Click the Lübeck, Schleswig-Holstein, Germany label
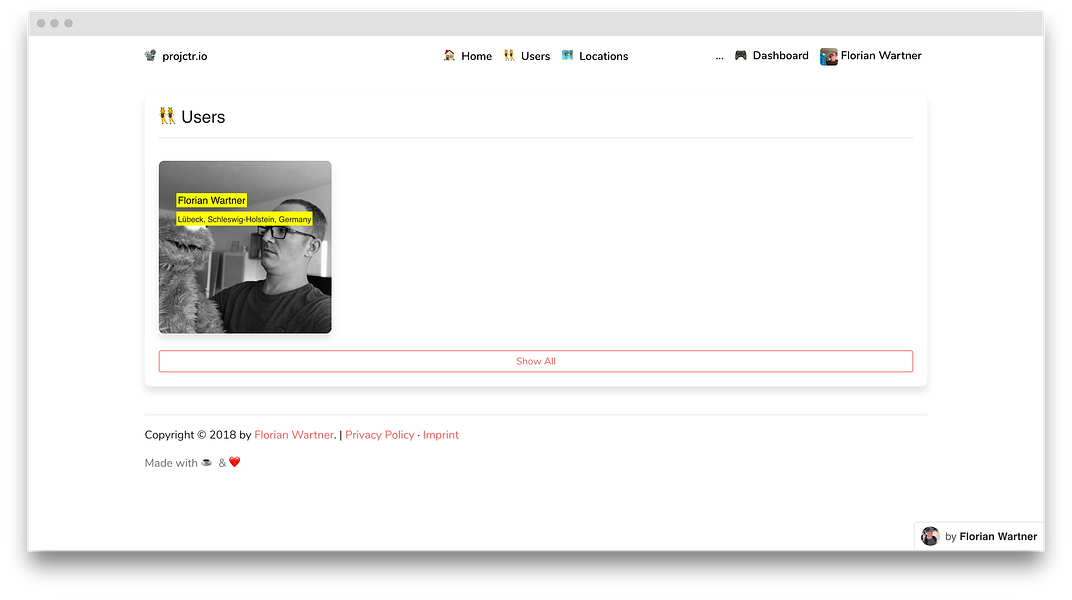 [244, 219]
